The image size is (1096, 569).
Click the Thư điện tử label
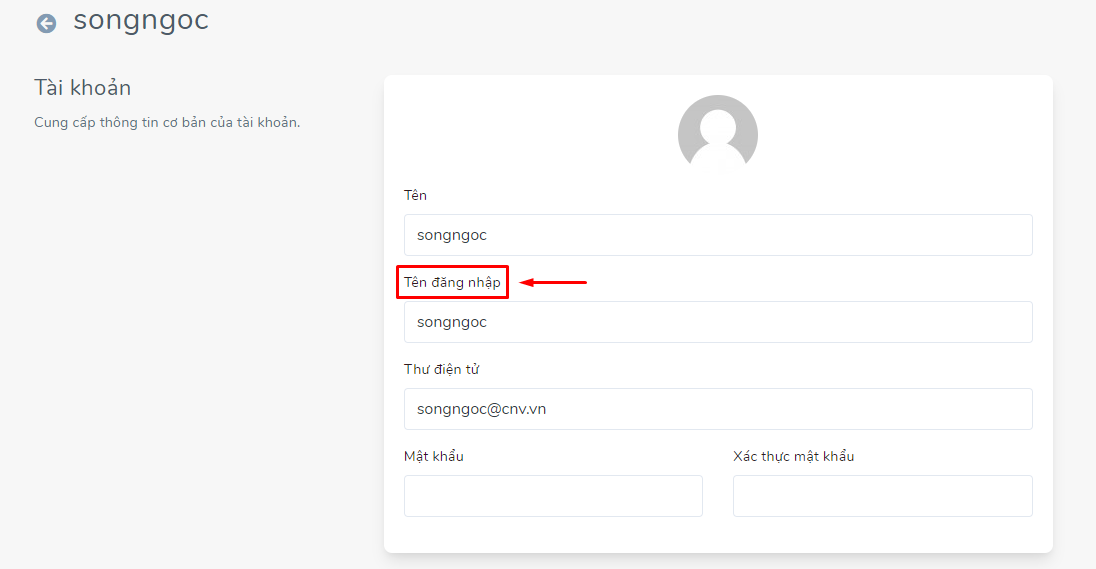pyautogui.click(x=441, y=369)
